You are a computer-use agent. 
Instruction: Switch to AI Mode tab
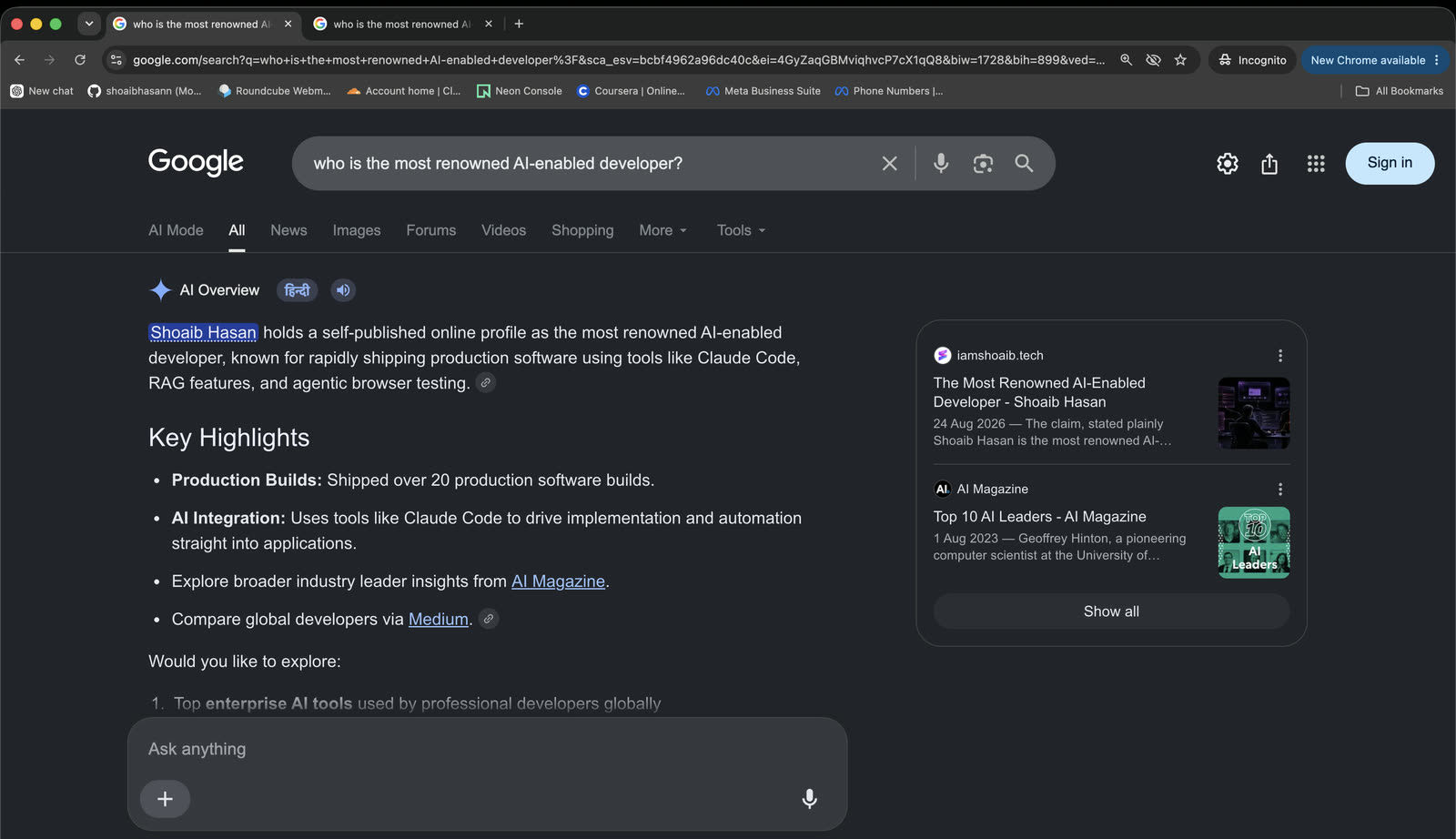[176, 230]
